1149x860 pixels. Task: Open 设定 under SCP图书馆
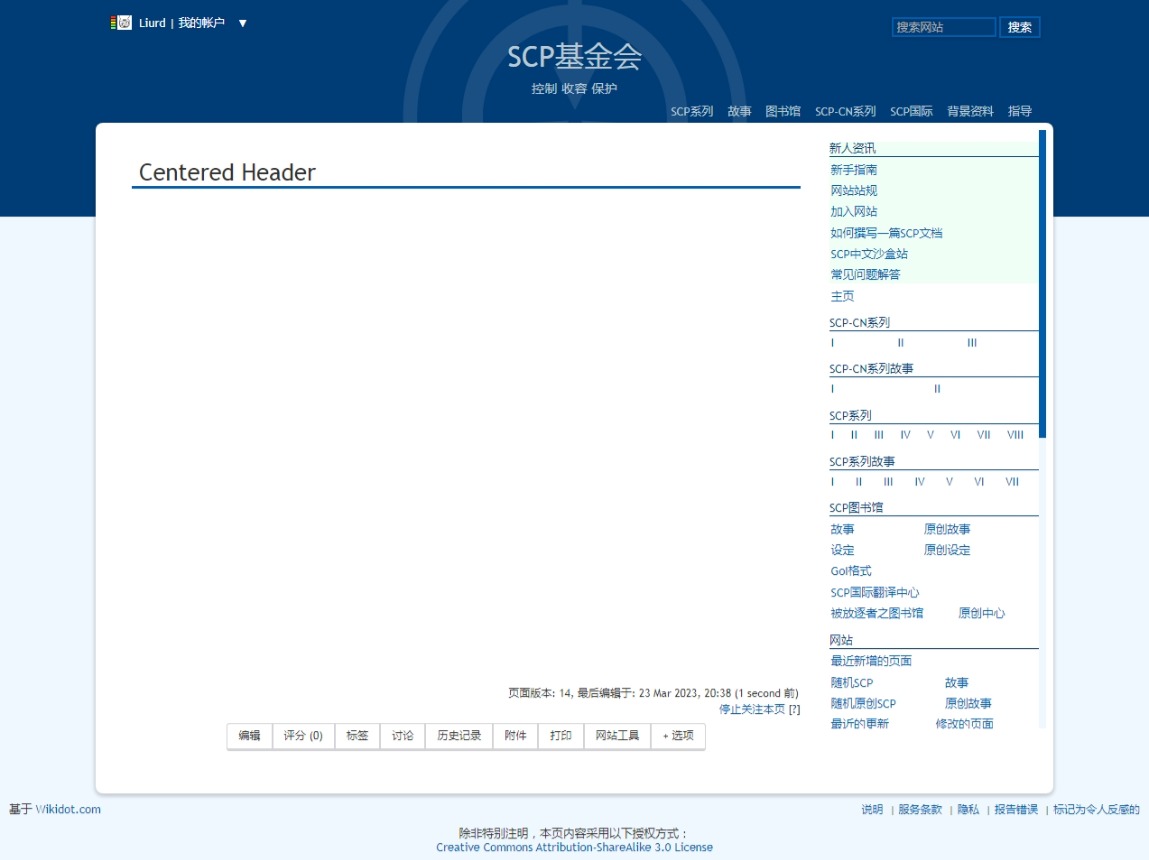pyautogui.click(x=842, y=550)
